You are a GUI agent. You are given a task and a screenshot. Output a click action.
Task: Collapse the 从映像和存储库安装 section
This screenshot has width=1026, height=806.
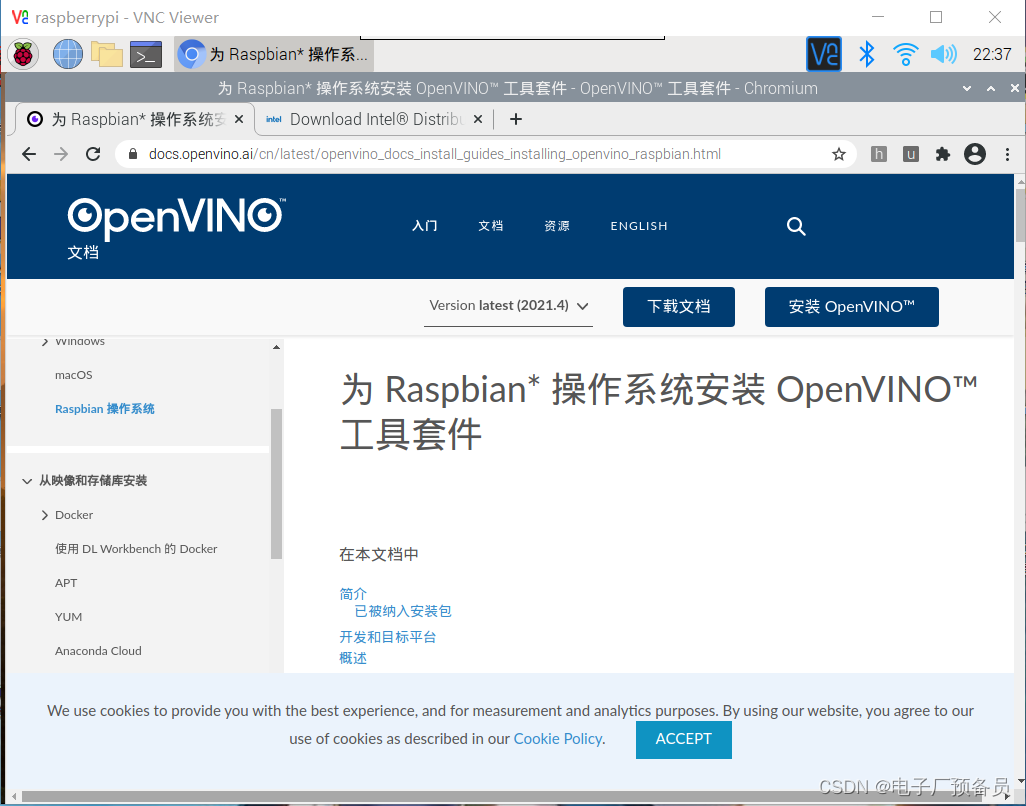[x=27, y=481]
